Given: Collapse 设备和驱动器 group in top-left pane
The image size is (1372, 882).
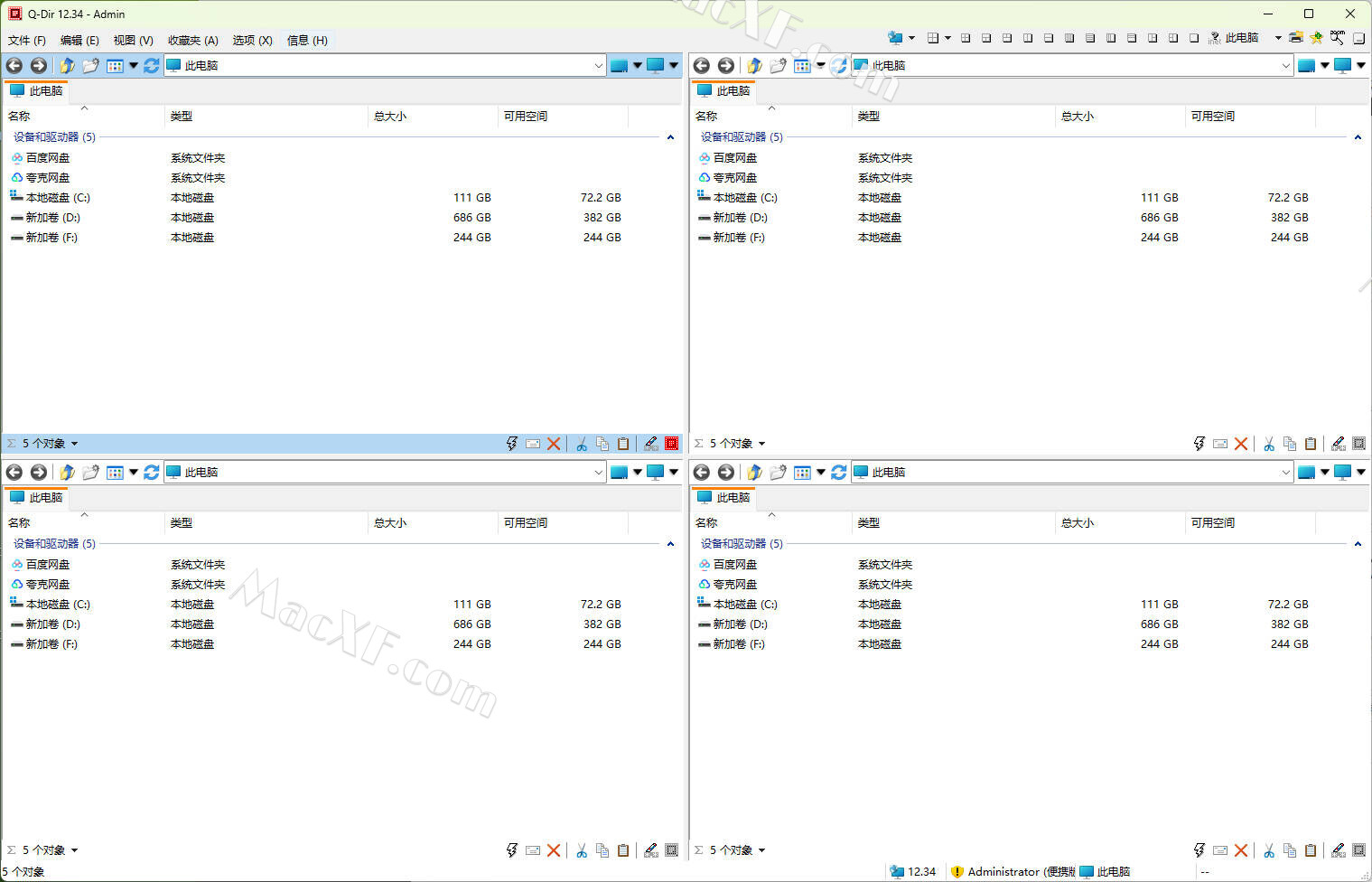Looking at the screenshot, I should click(x=670, y=137).
